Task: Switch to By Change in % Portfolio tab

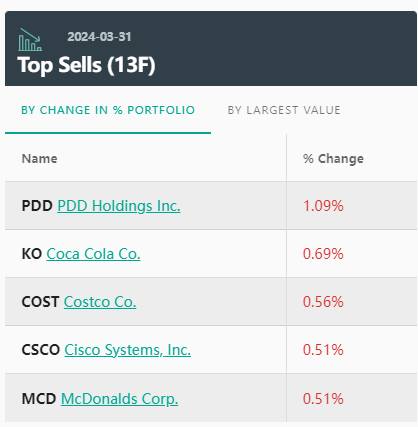Action: coord(108,110)
